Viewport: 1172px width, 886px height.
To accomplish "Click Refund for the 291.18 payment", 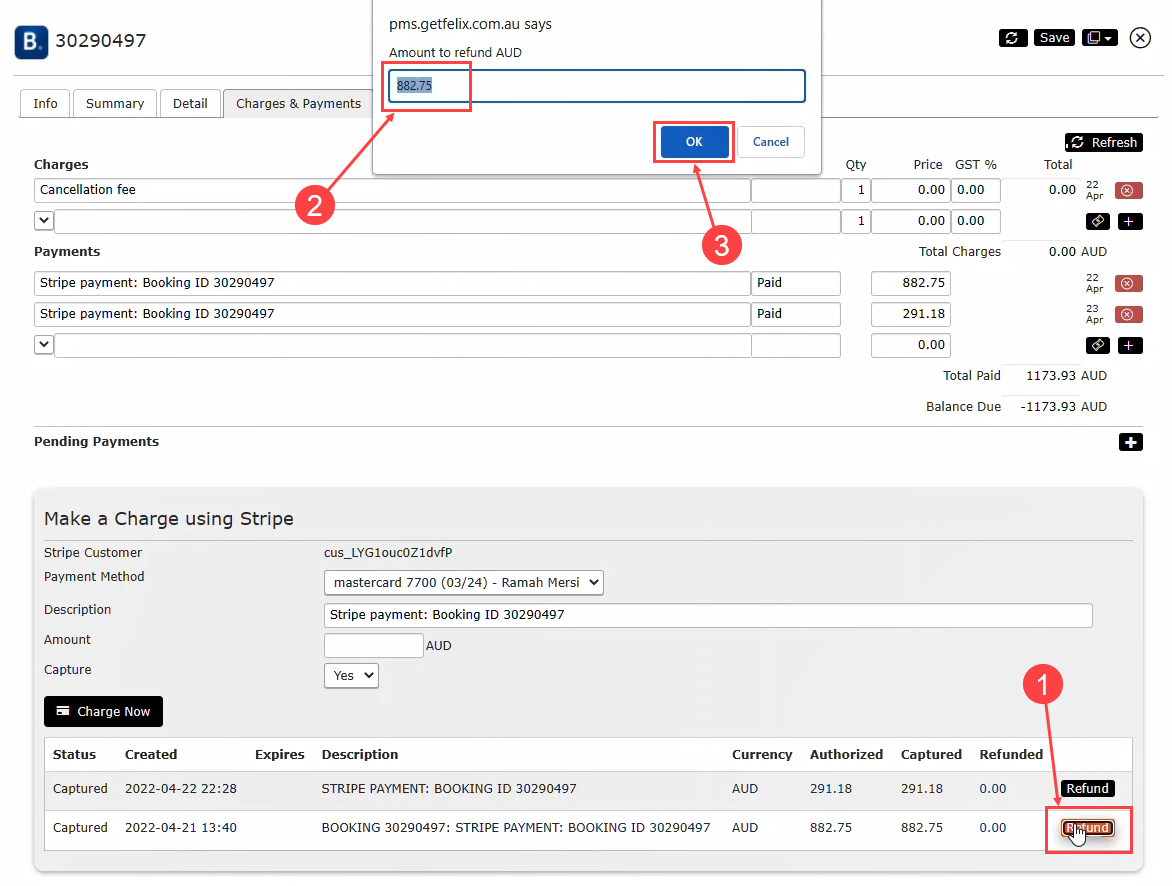I will (1087, 789).
